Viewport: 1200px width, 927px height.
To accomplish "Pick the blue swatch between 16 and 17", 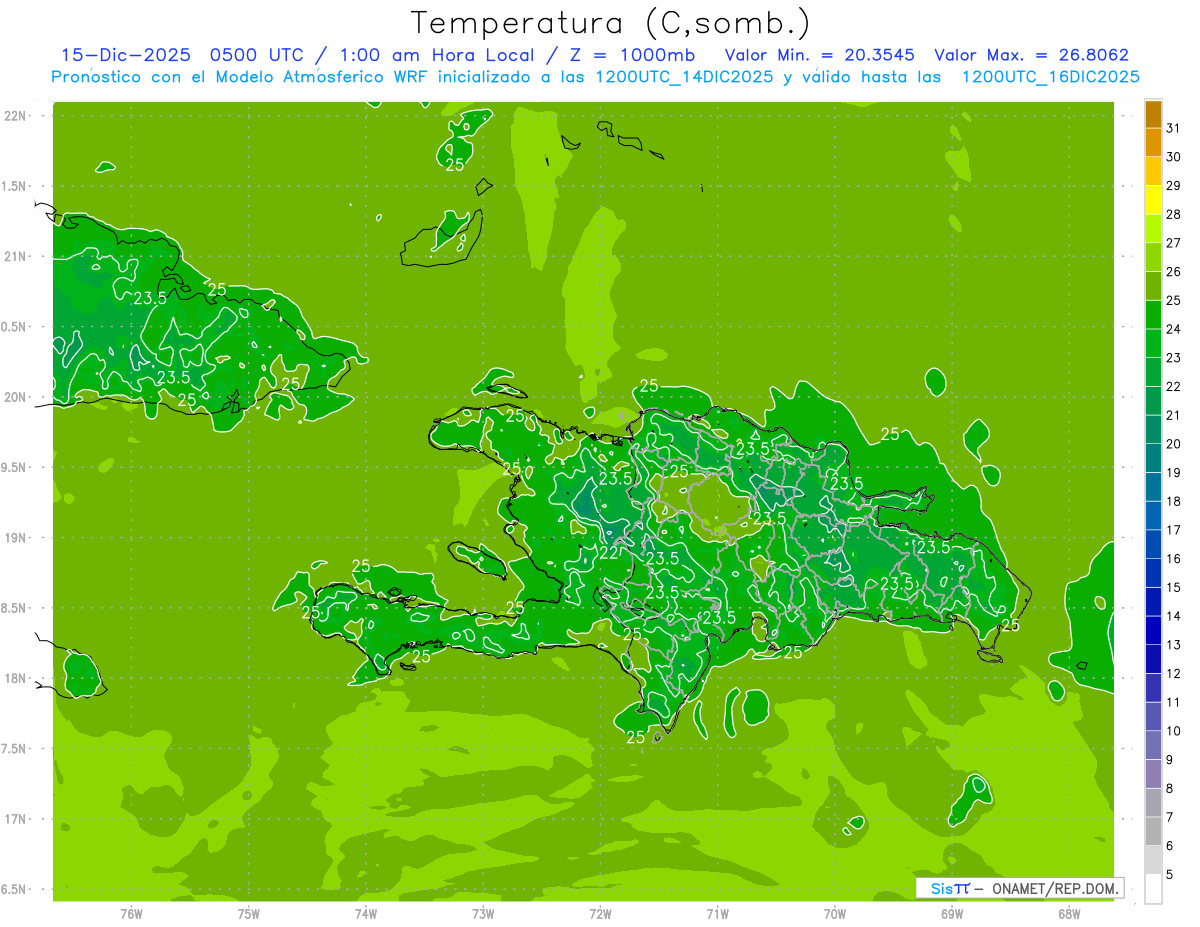I will coord(1153,545).
